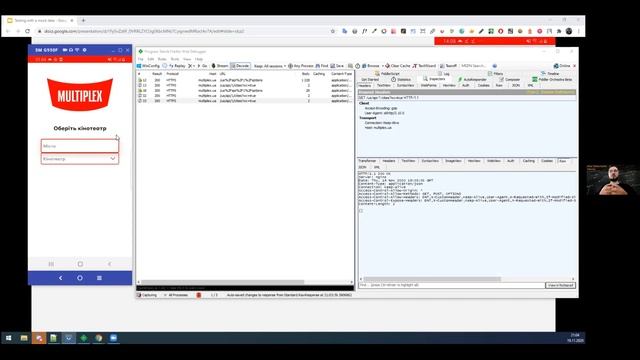Open the TextWizard tool
Image resolution: width=640 pixels, height=360 pixels.
(x=424, y=66)
